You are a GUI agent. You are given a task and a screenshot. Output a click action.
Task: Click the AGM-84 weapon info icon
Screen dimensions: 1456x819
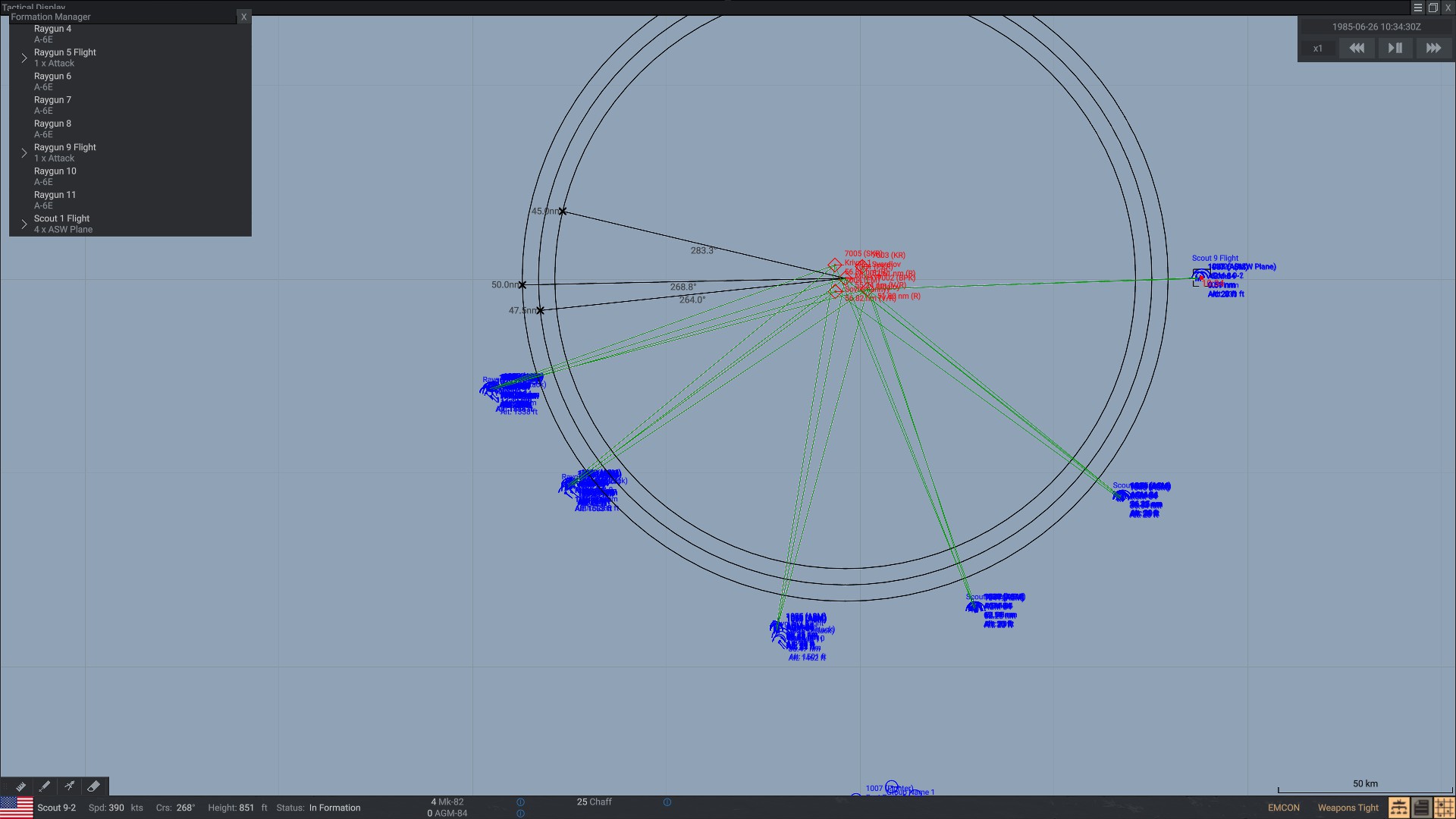point(520,814)
